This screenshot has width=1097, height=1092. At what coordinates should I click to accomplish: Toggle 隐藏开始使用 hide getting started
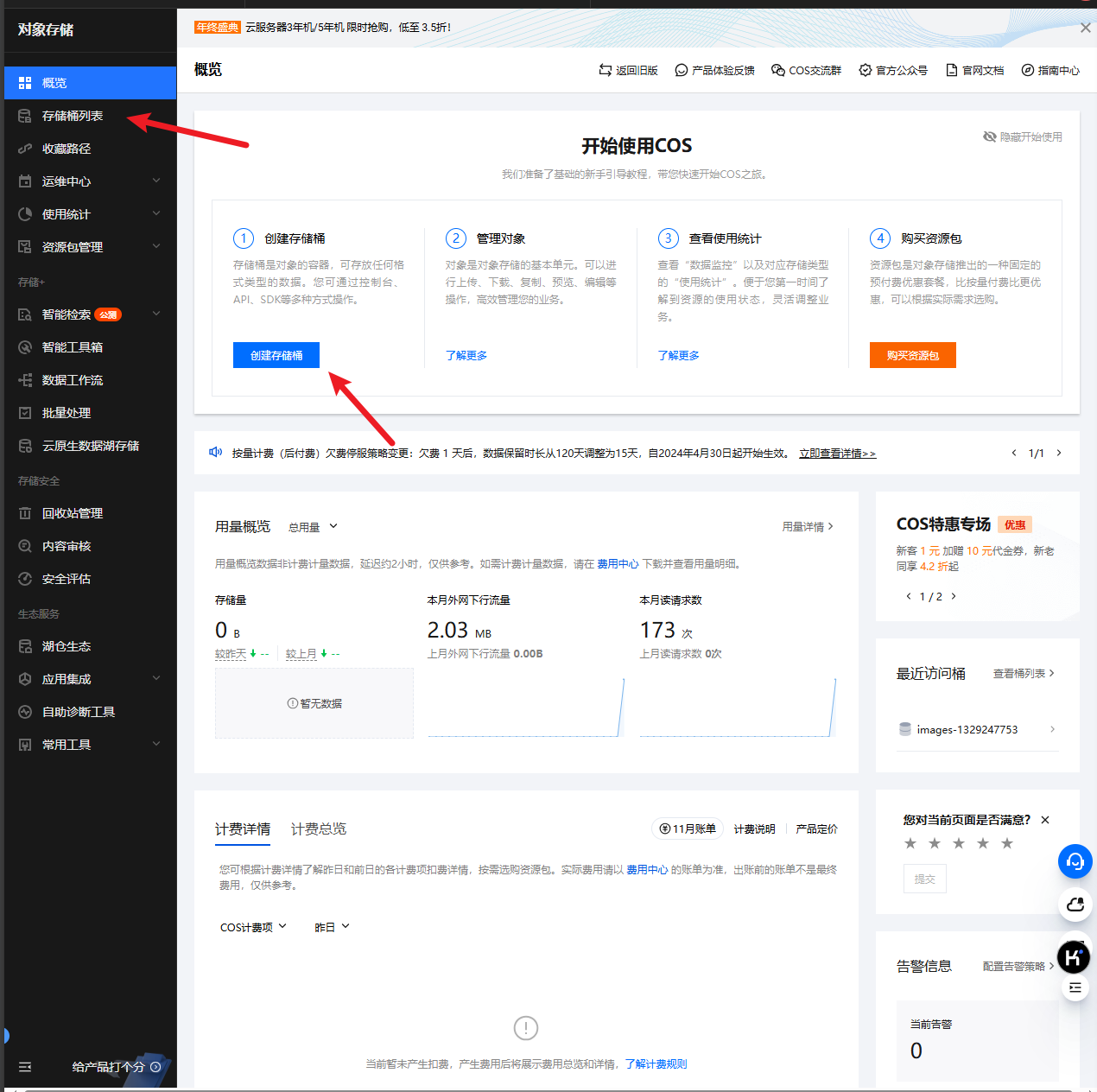pos(1023,137)
